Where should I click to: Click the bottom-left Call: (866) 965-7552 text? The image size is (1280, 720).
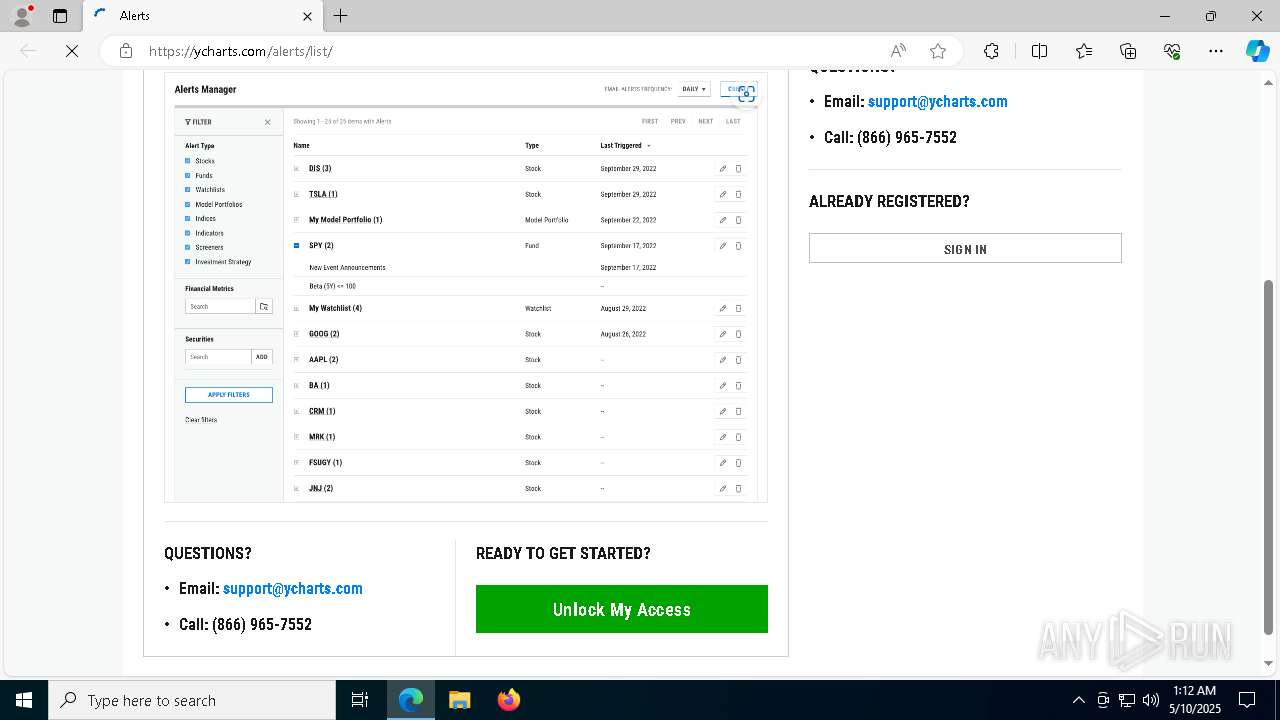pos(245,624)
